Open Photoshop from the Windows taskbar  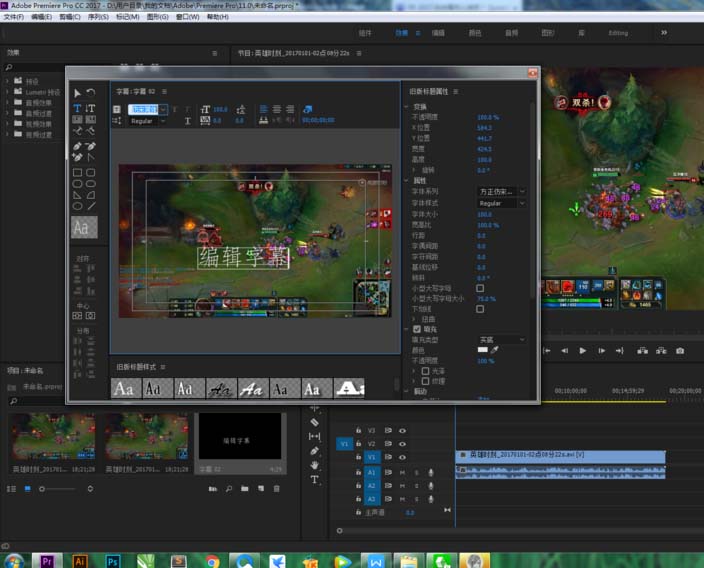tap(113, 561)
